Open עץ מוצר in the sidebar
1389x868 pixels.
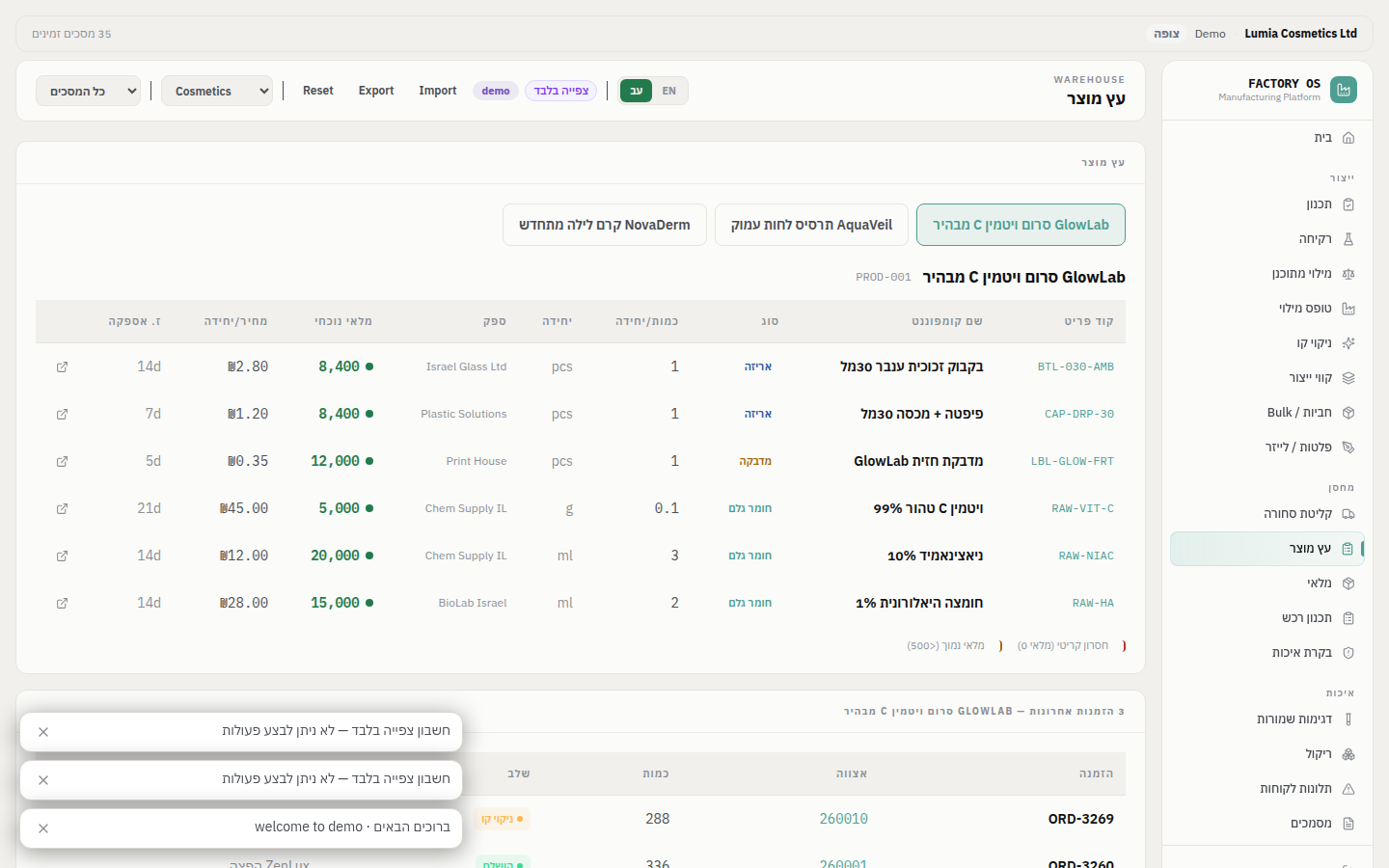click(1267, 549)
